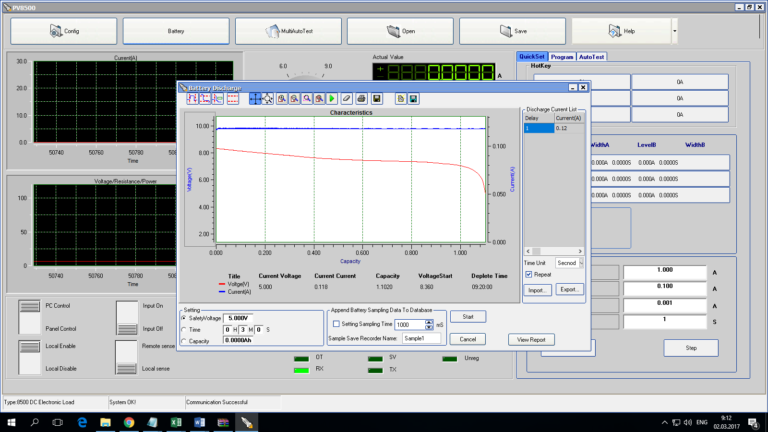Open the Action Center notification icon
The height and width of the screenshot is (432, 768).
(x=753, y=422)
